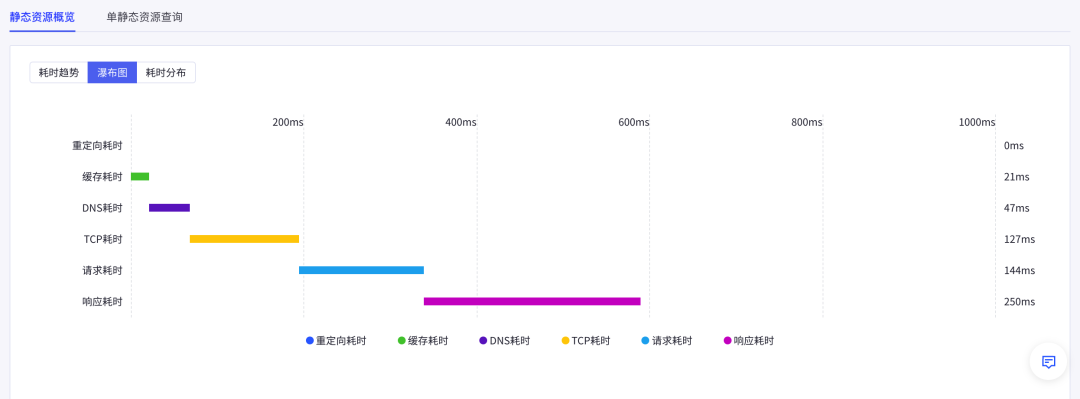Toggle 响应耗时 legend item
Viewport: 1080px width, 399px height.
pos(749,340)
